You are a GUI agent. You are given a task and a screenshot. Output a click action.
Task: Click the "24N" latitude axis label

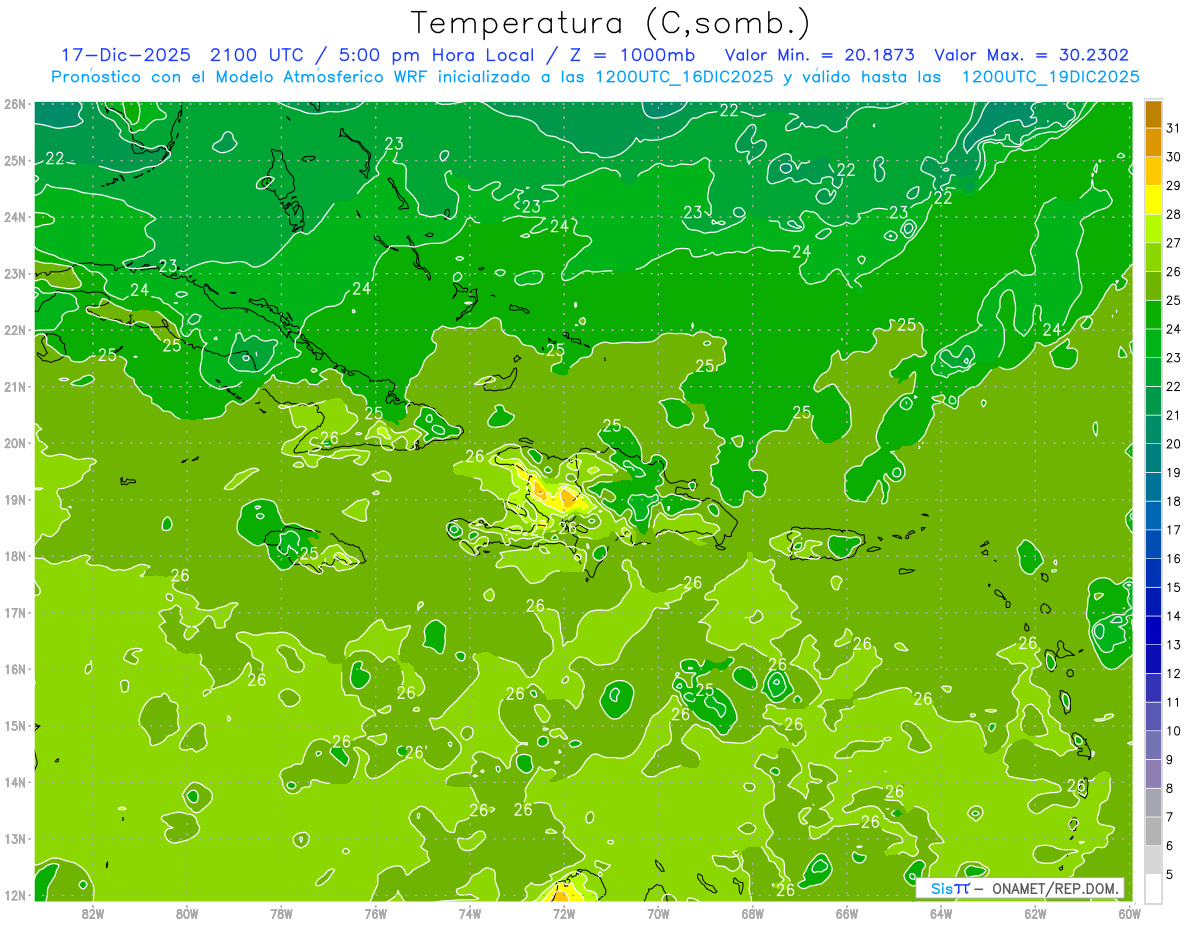[x=14, y=217]
